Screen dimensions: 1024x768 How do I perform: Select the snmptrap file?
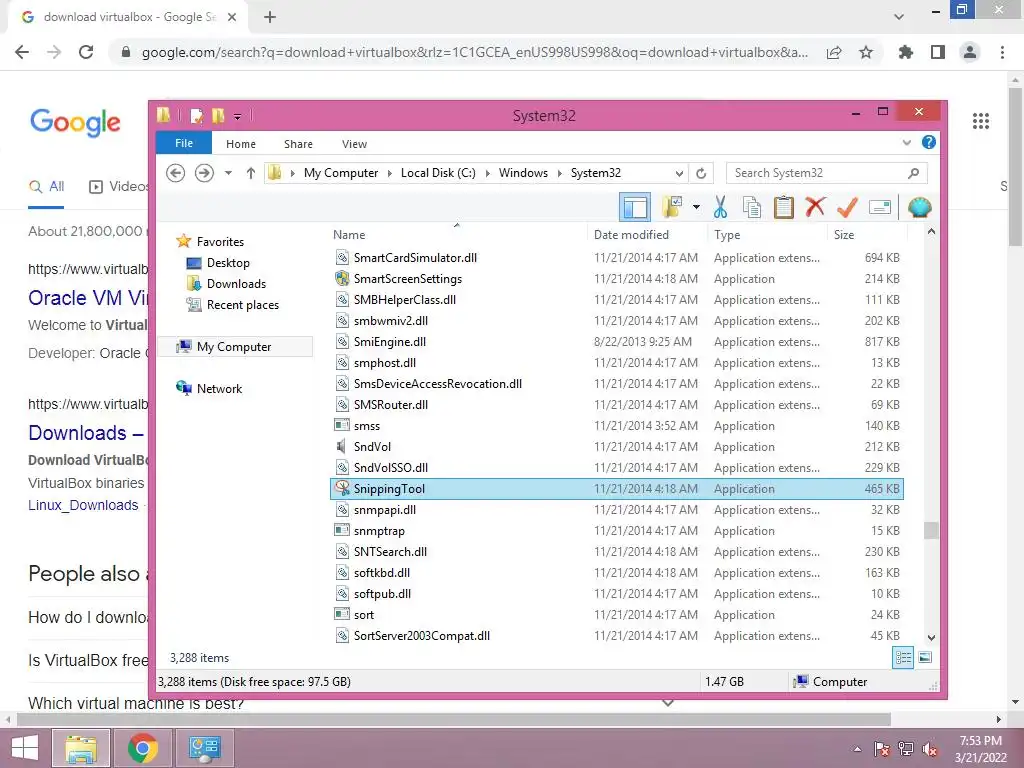616,531
